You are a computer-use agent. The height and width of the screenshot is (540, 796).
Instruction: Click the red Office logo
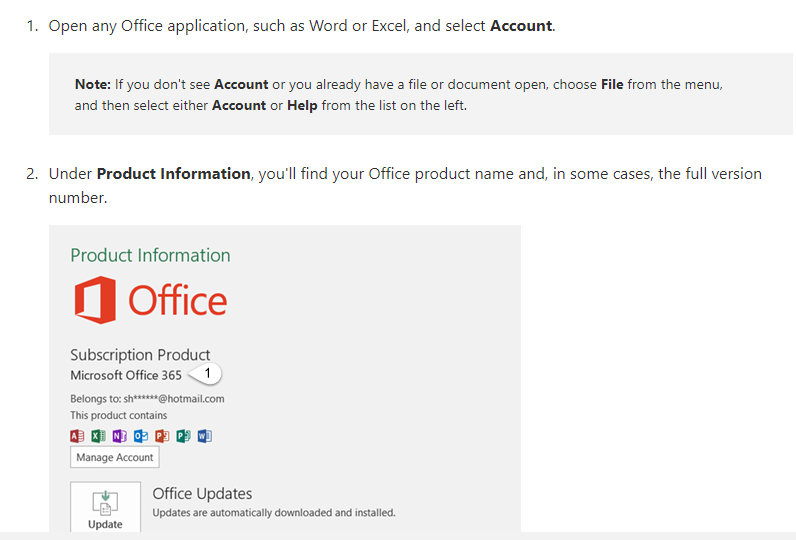[150, 300]
